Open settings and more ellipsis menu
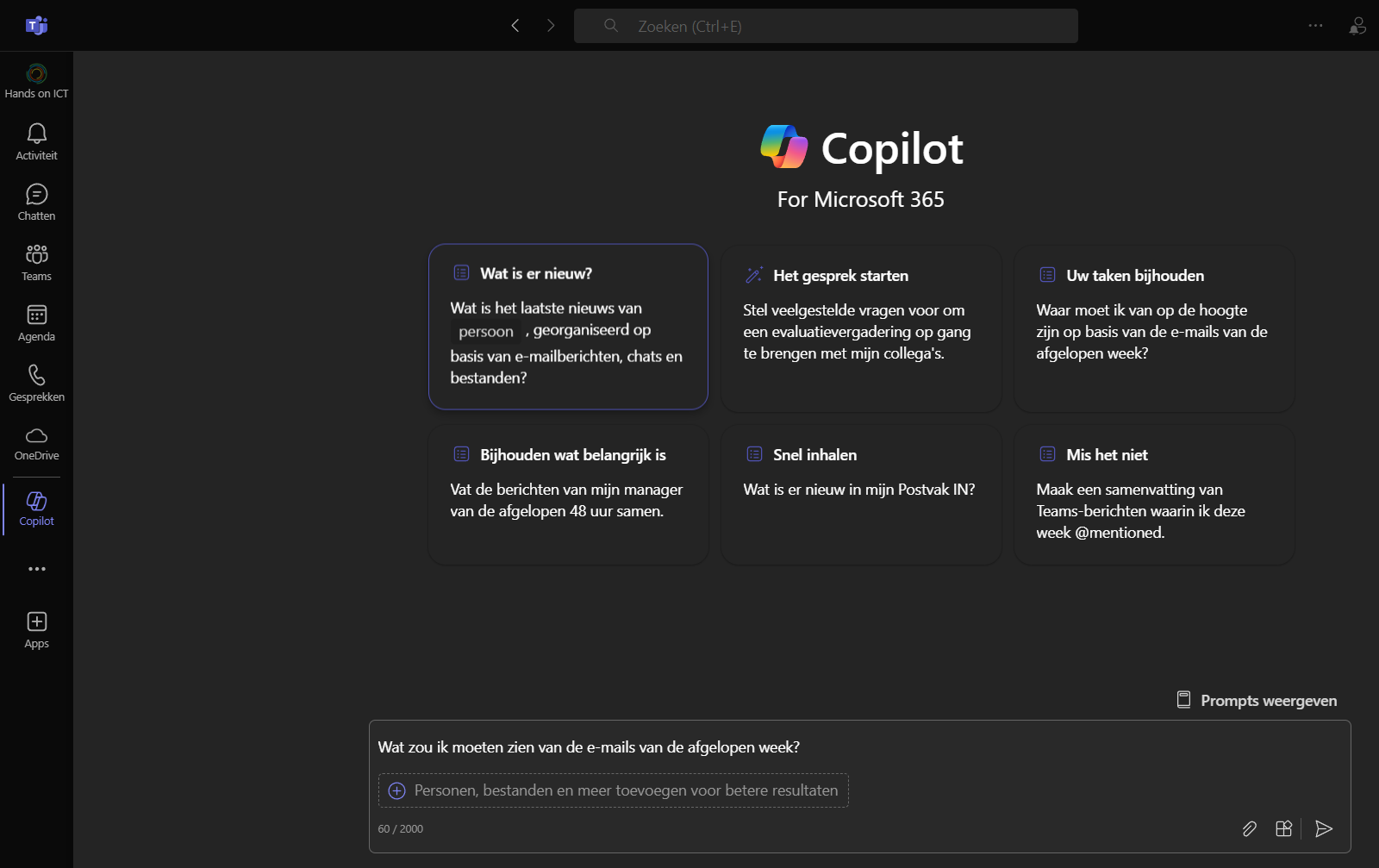The height and width of the screenshot is (868, 1379). pyautogui.click(x=1315, y=26)
